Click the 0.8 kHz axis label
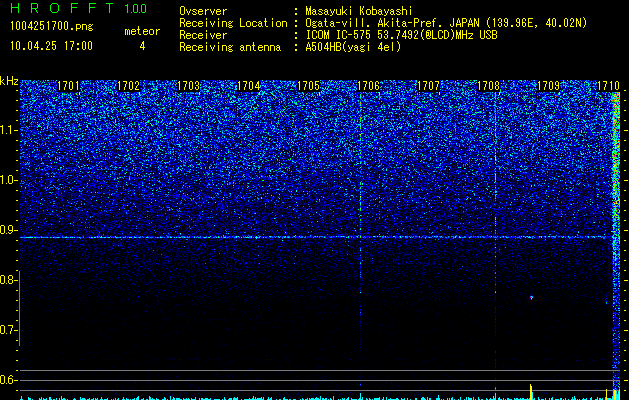 8,280
